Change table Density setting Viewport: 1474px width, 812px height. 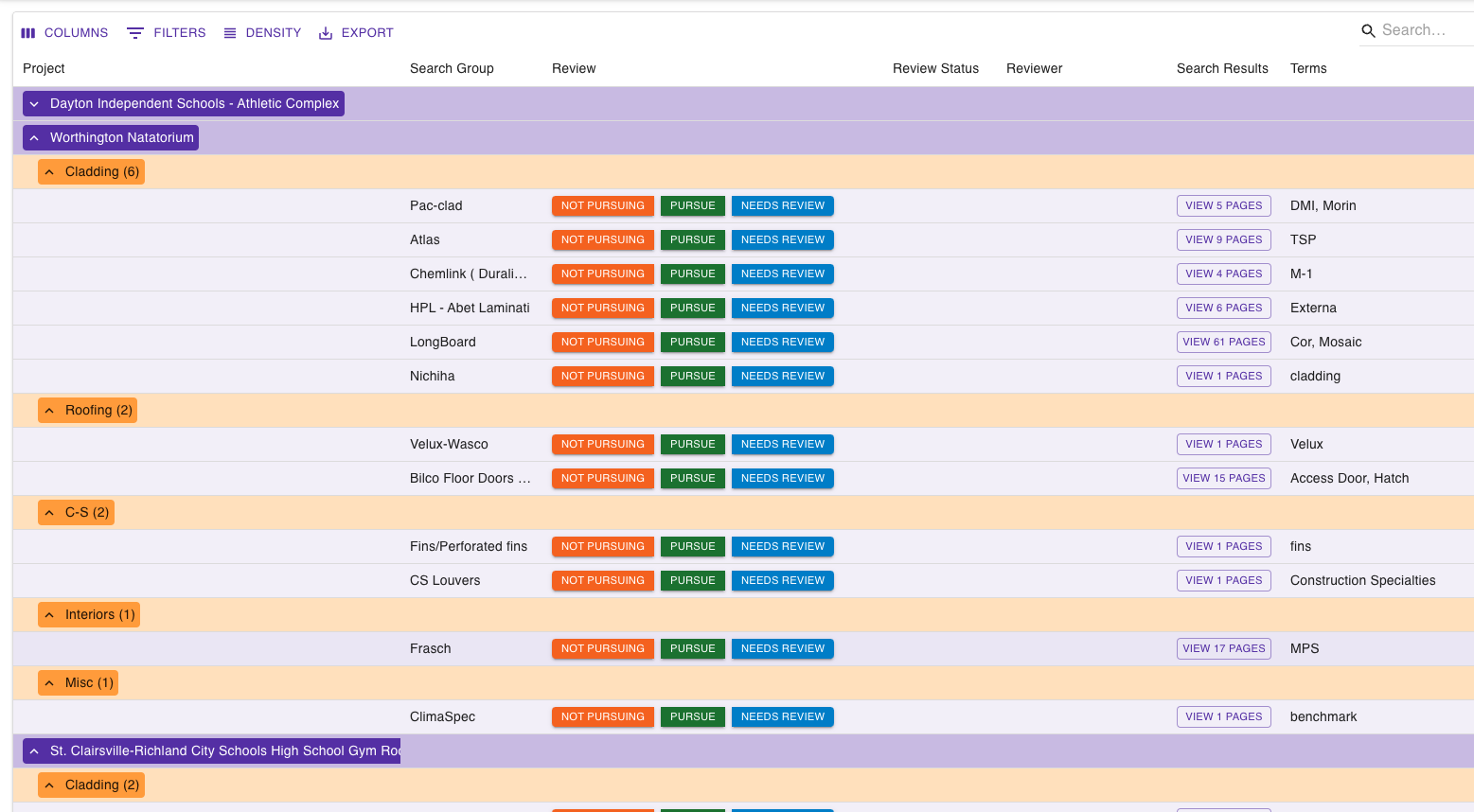(x=262, y=33)
